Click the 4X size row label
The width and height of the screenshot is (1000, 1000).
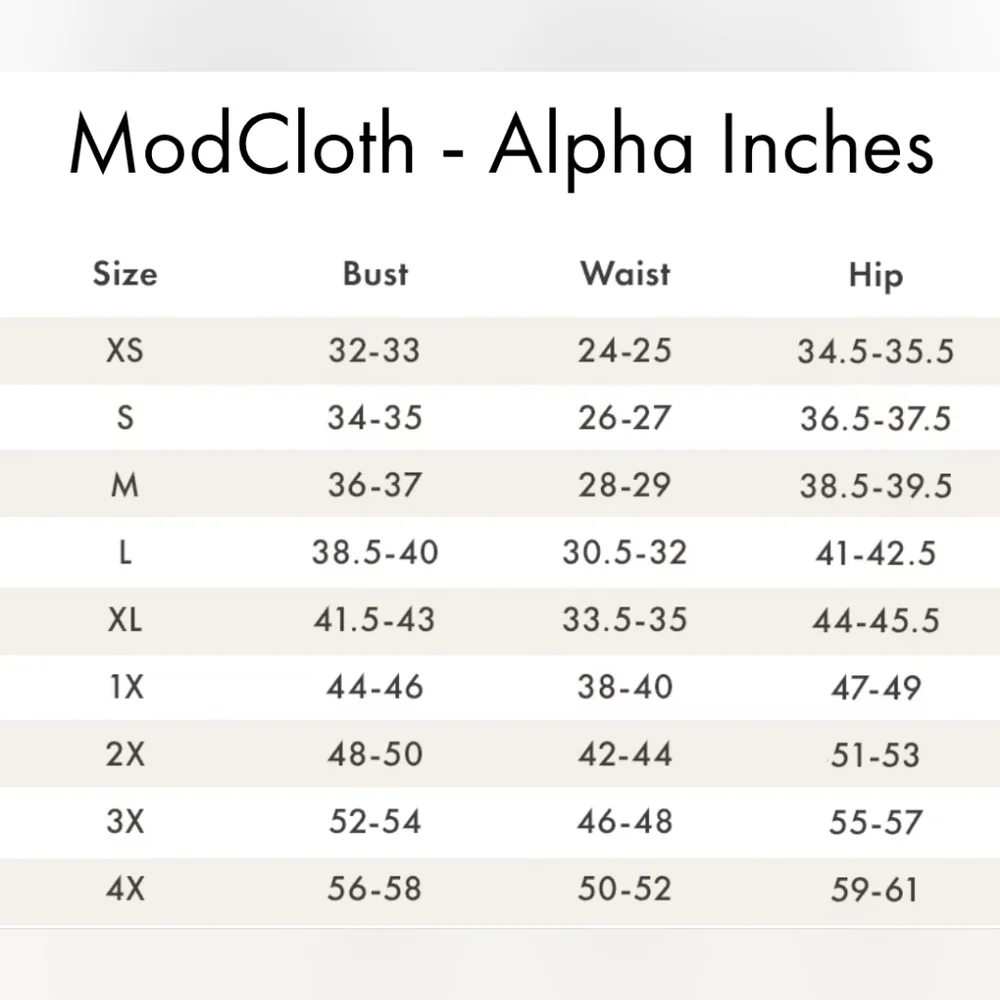coord(125,888)
